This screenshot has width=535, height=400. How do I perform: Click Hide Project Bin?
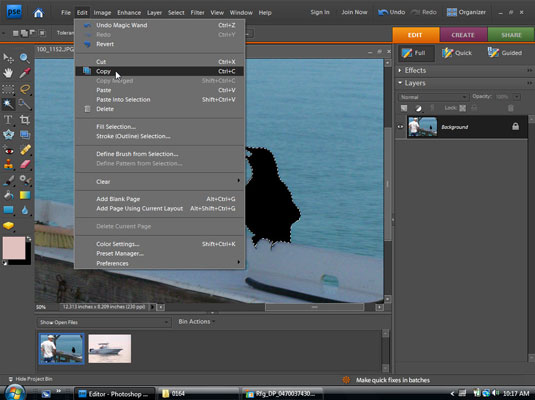(30, 379)
